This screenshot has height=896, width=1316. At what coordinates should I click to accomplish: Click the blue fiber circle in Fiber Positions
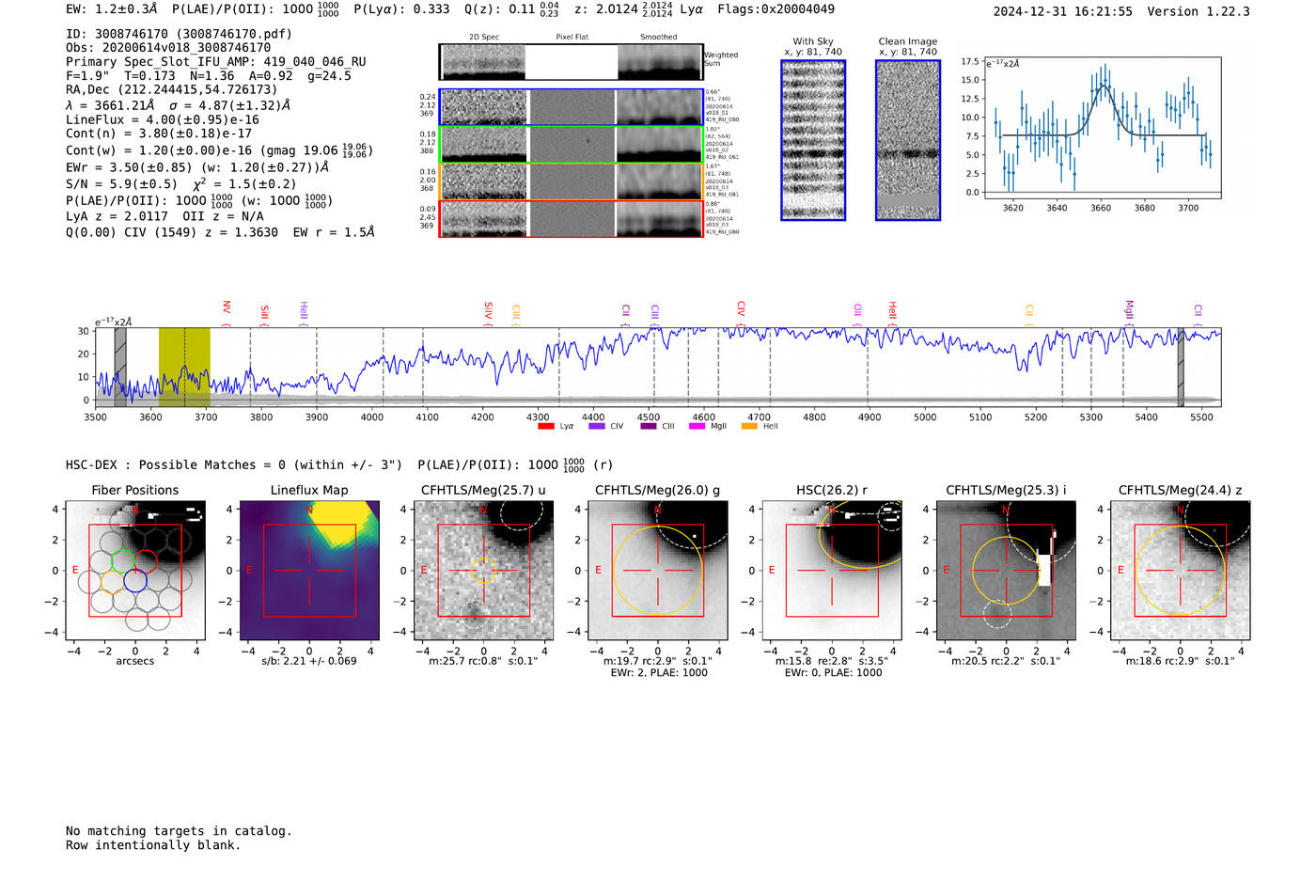click(135, 581)
